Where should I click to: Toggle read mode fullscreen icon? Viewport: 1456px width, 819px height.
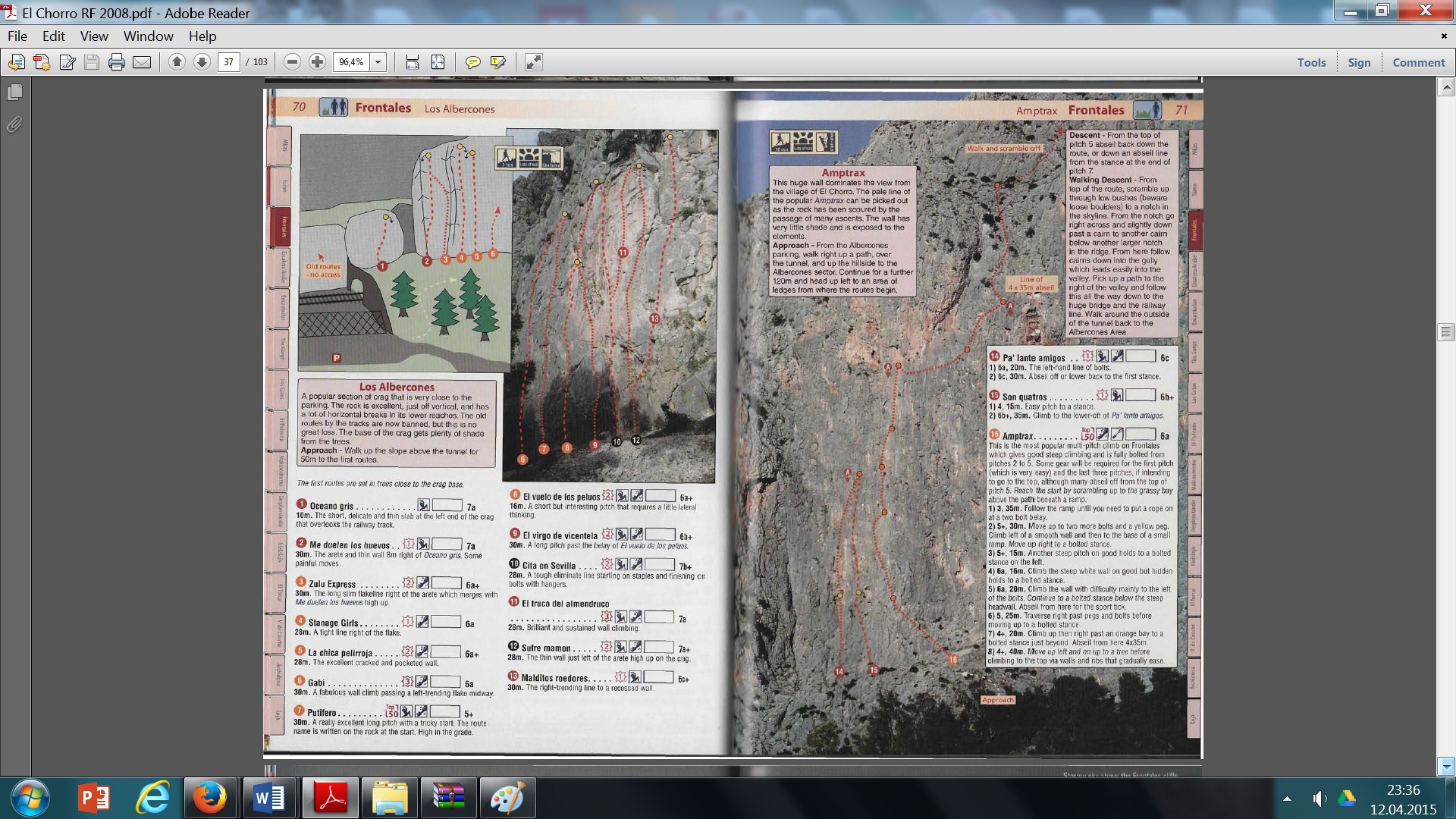(x=534, y=62)
